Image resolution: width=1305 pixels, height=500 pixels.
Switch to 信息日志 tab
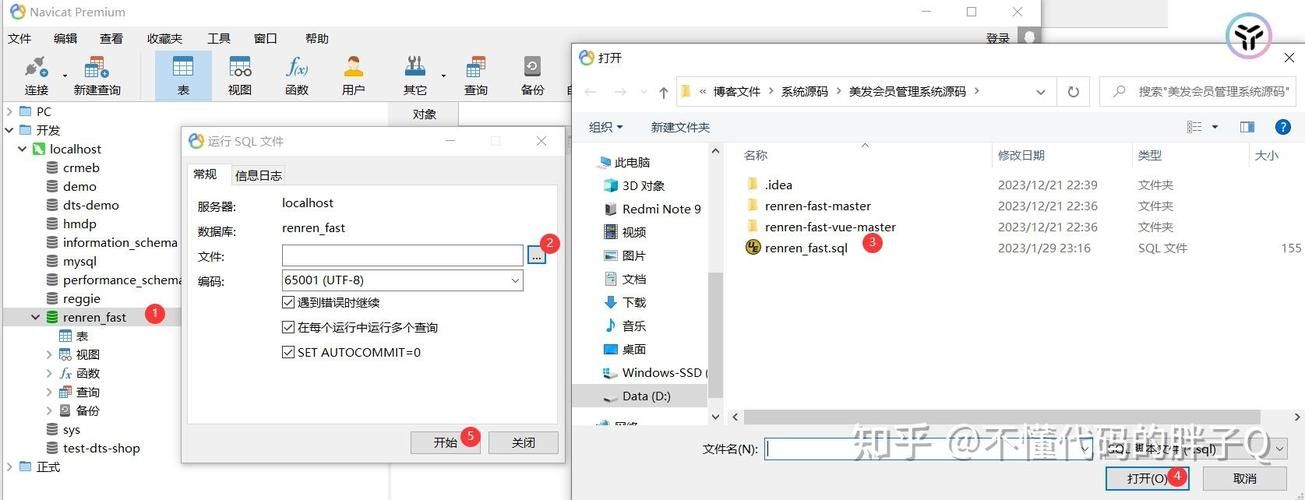tap(258, 175)
